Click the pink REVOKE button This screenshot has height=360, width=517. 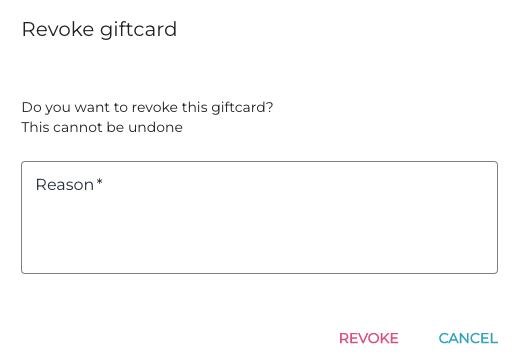click(x=369, y=338)
